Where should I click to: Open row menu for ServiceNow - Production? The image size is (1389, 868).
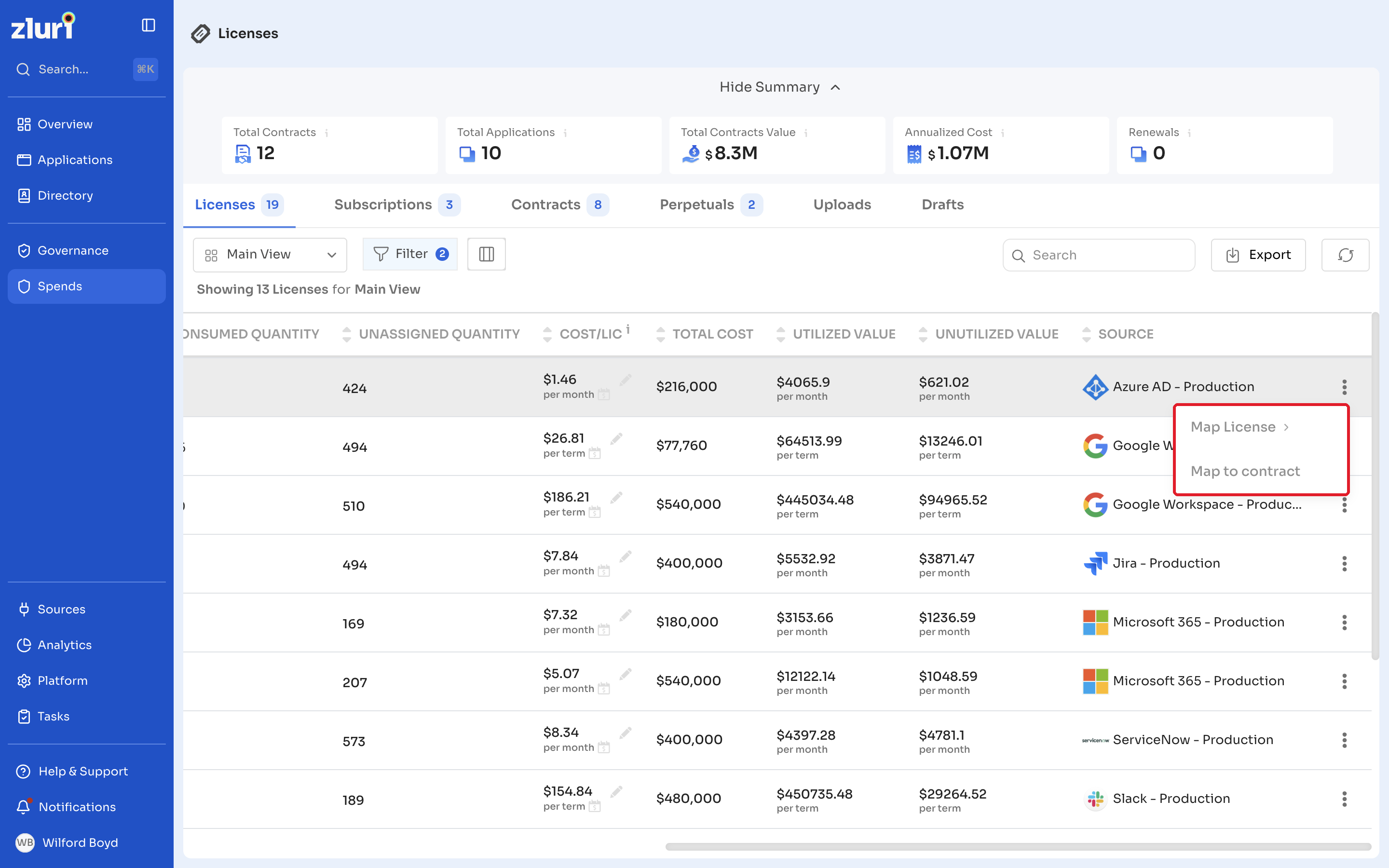[x=1344, y=740]
